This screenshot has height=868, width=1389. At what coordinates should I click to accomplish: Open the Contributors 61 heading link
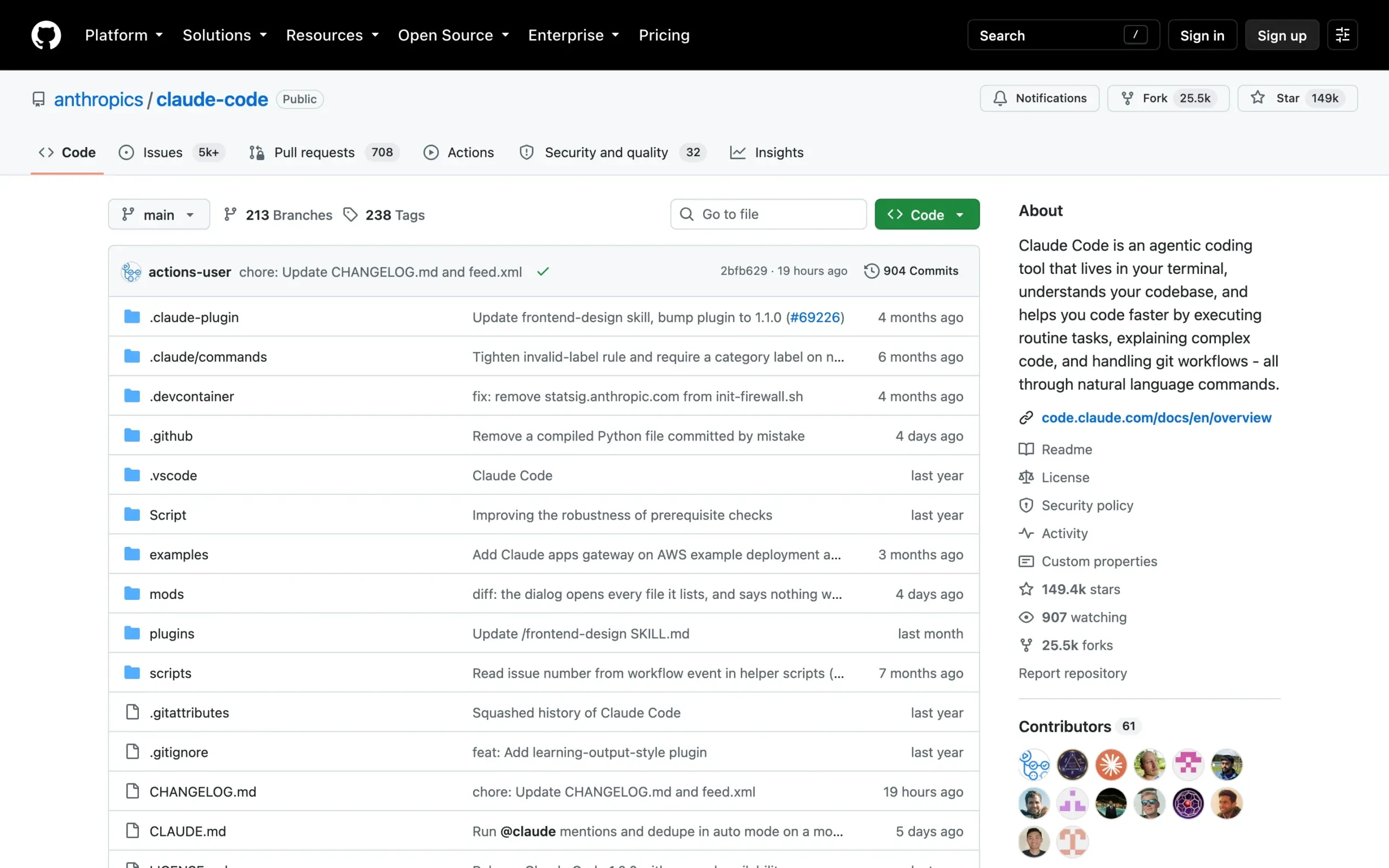coord(1079,727)
